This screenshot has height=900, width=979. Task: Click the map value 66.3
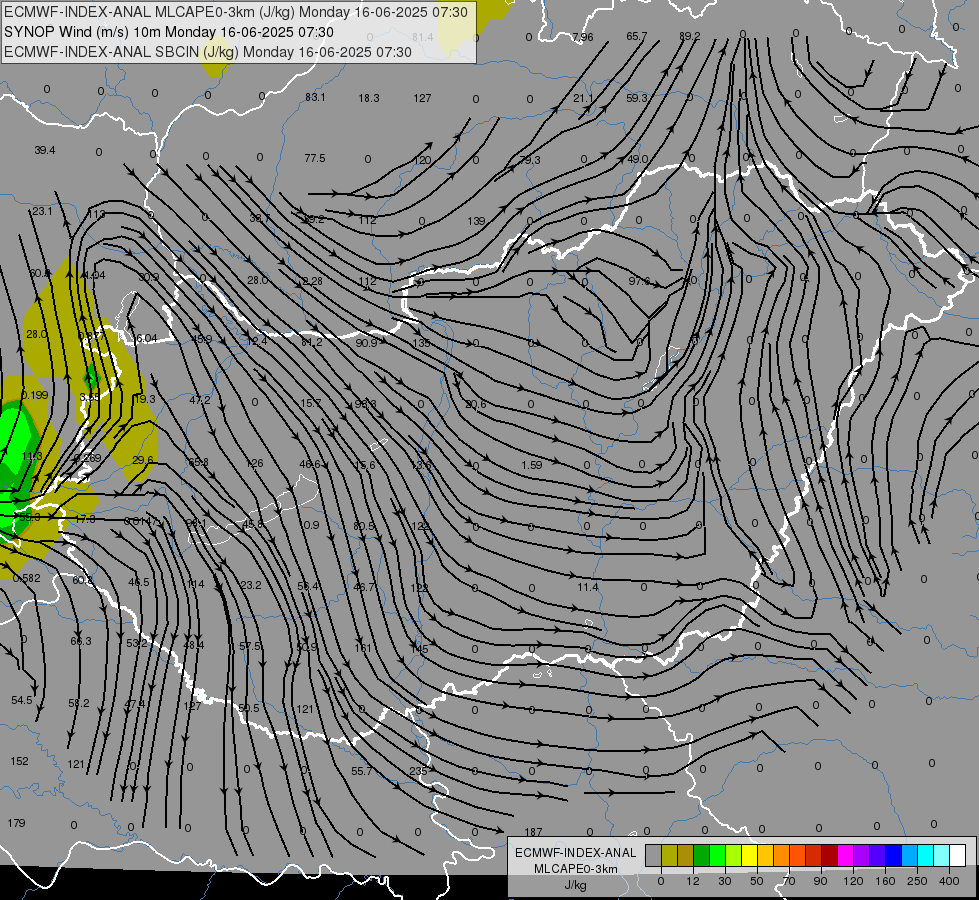pos(81,641)
